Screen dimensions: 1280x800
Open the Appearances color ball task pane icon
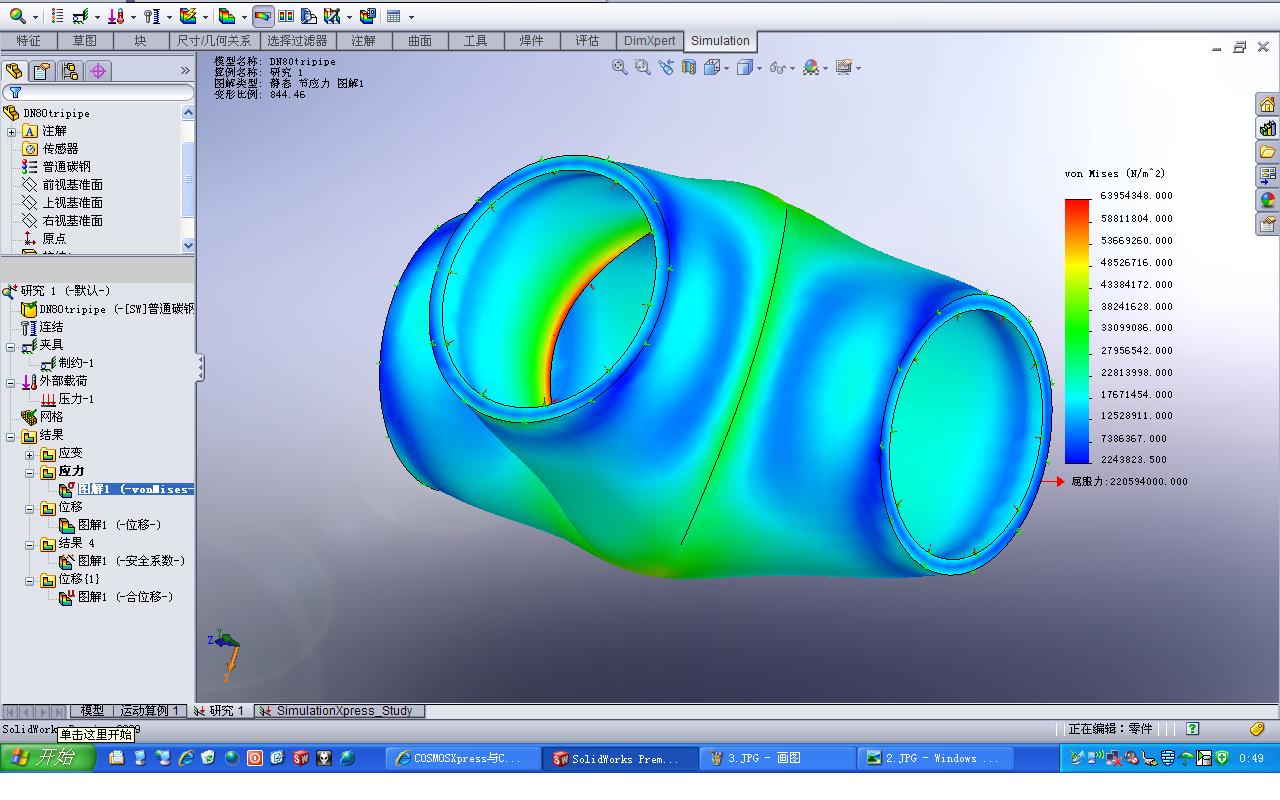(1267, 200)
